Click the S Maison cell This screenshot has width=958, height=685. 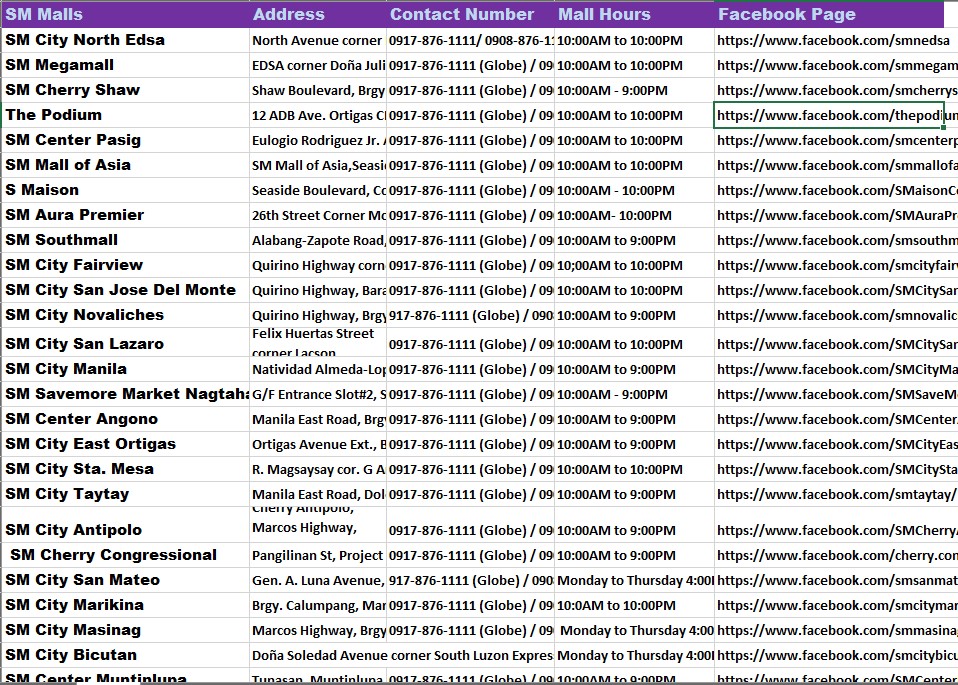[125, 191]
